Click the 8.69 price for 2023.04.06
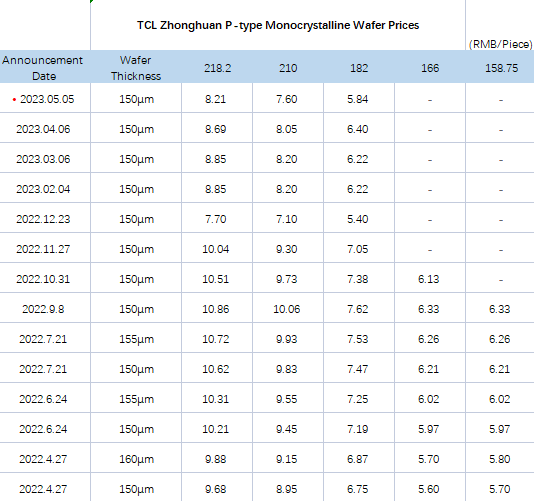The width and height of the screenshot is (534, 501). pyautogui.click(x=217, y=129)
